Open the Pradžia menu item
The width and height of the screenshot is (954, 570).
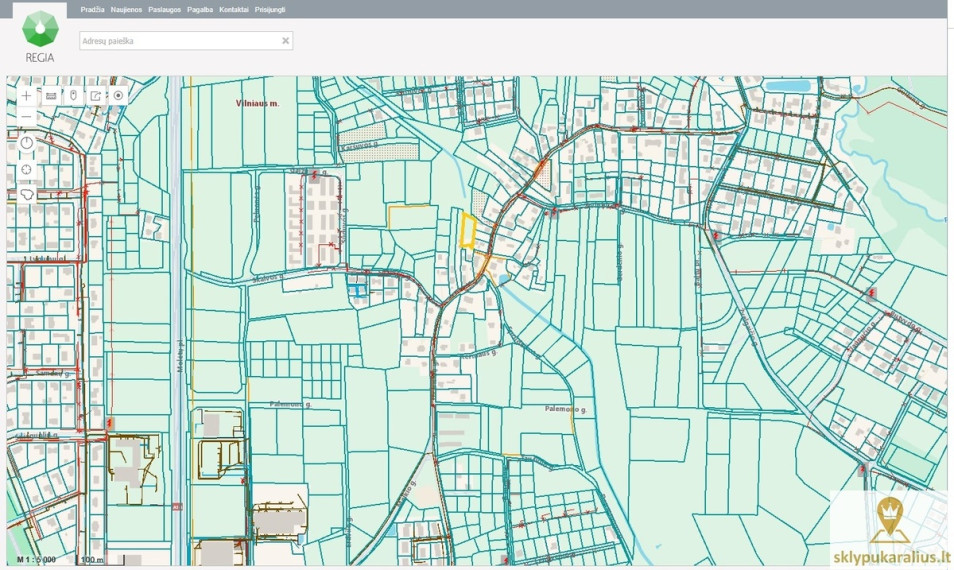[x=92, y=10]
